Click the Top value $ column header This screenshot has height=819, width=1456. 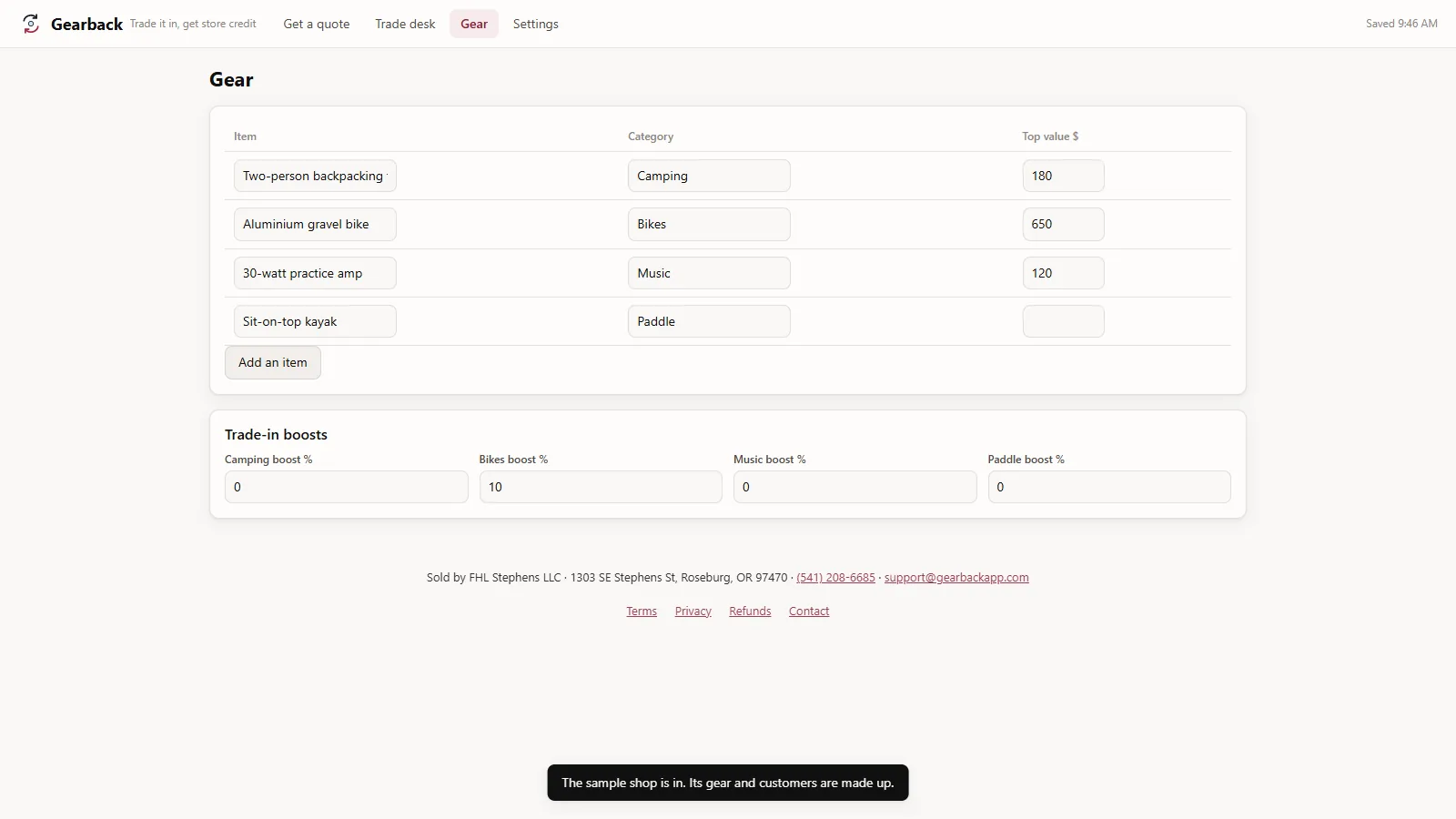coord(1050,136)
